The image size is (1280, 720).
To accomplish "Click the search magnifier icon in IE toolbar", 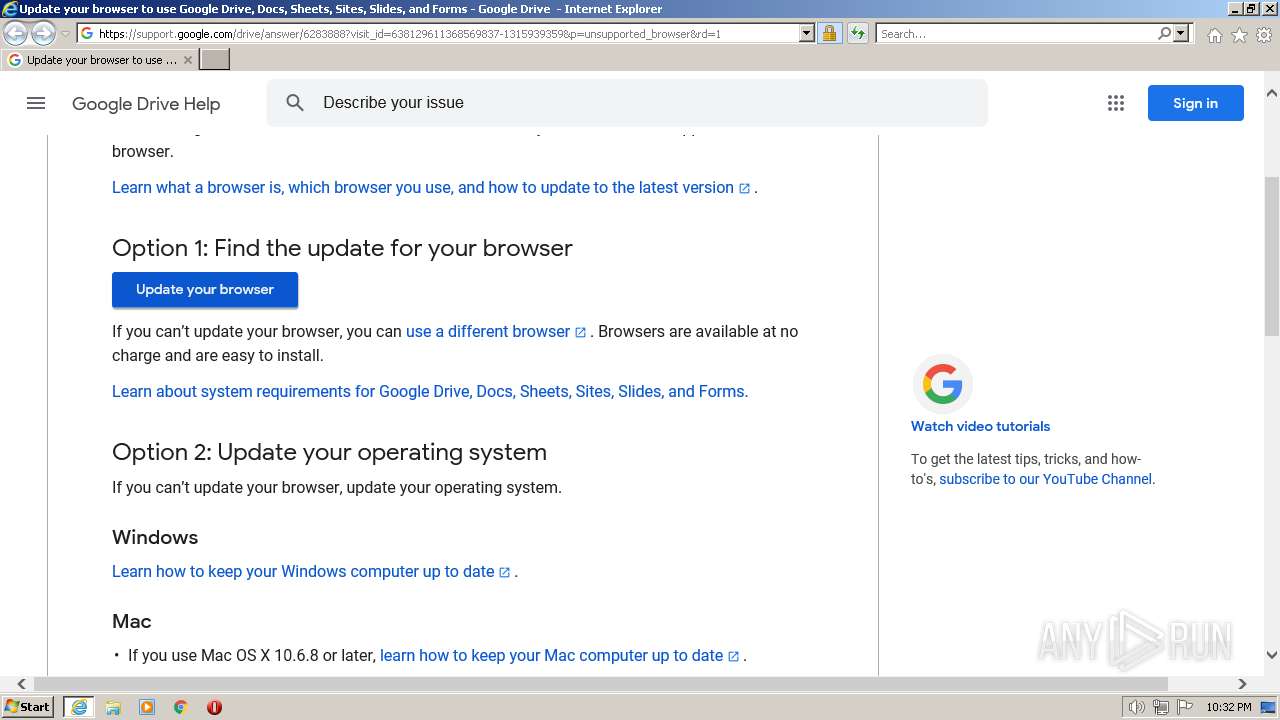I will (1164, 34).
